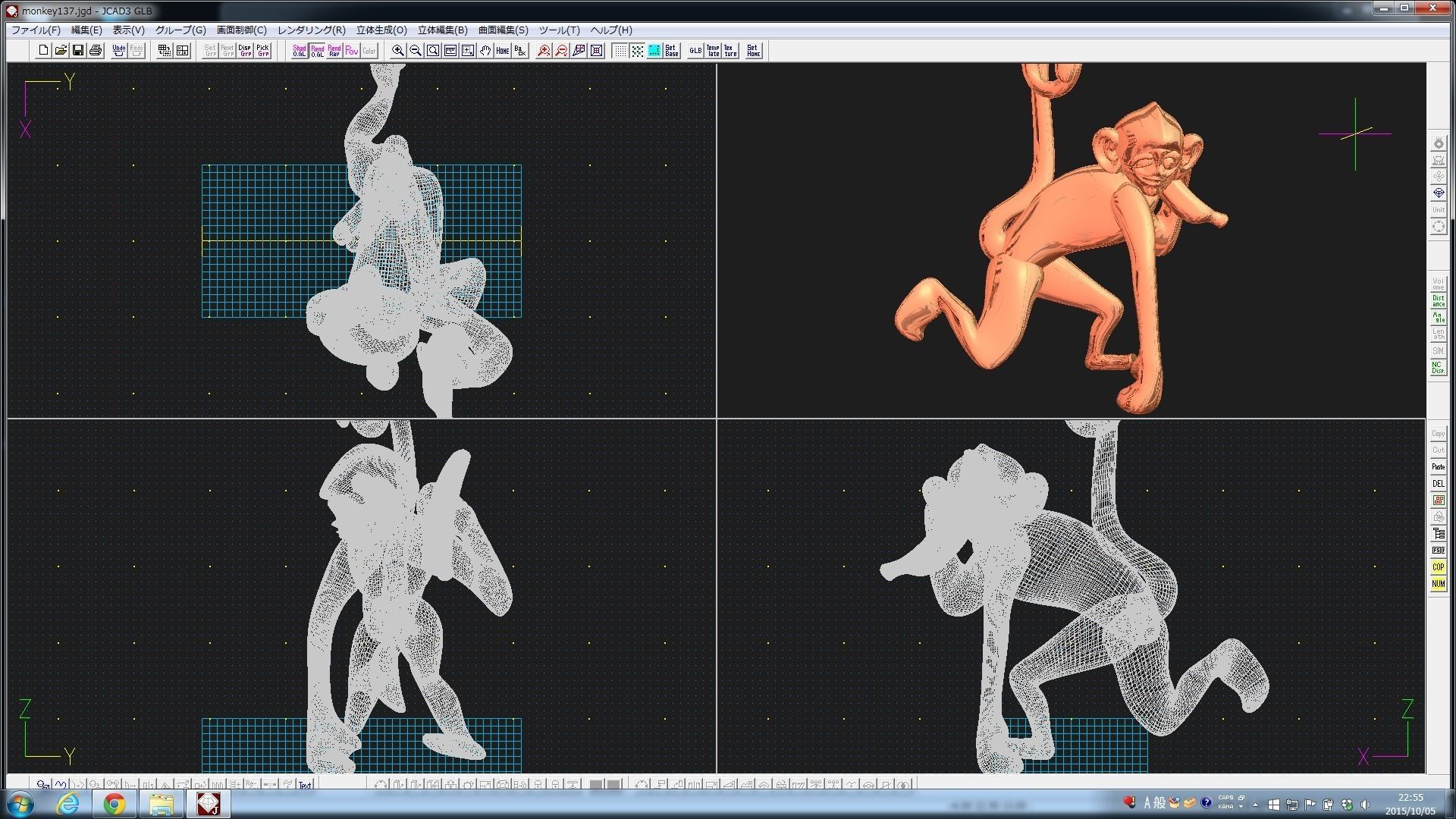Click the Disp Grp toolbar button
Viewport: 1456px width, 819px height.
pyautogui.click(x=245, y=51)
